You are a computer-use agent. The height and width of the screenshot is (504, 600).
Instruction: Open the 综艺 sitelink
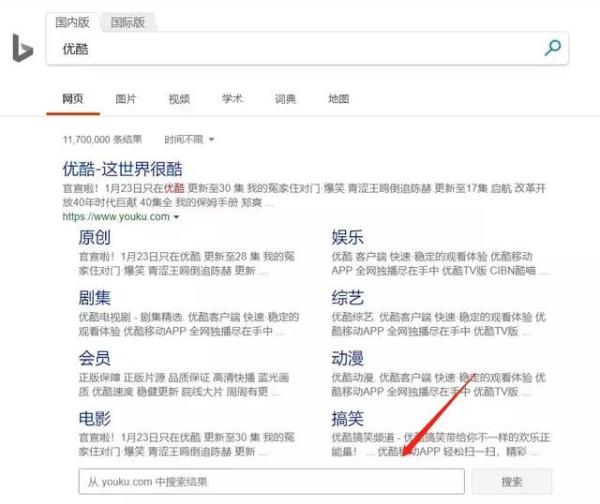point(347,298)
